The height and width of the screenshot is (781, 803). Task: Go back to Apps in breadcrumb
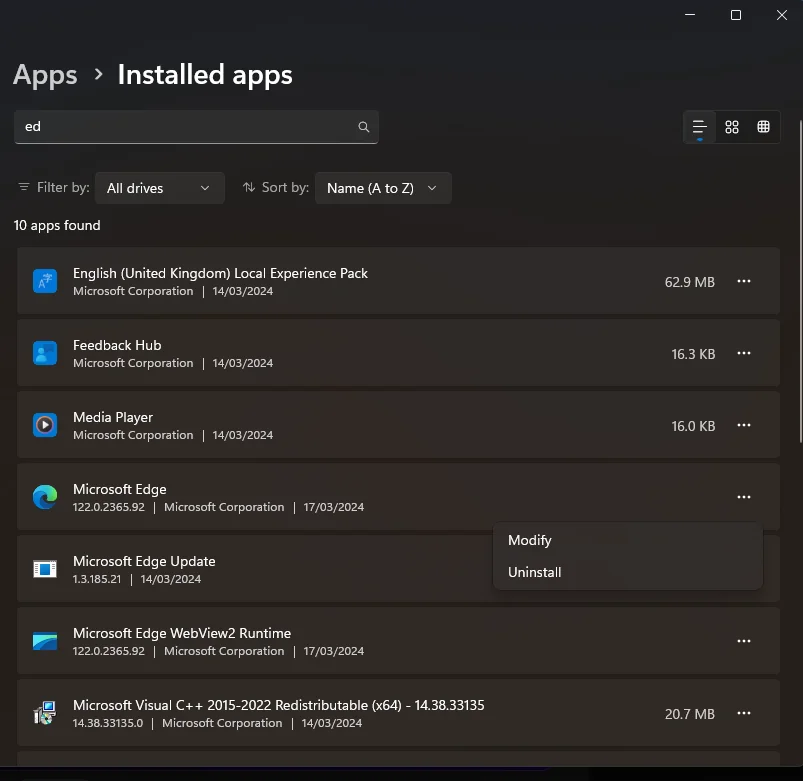pyautogui.click(x=45, y=75)
